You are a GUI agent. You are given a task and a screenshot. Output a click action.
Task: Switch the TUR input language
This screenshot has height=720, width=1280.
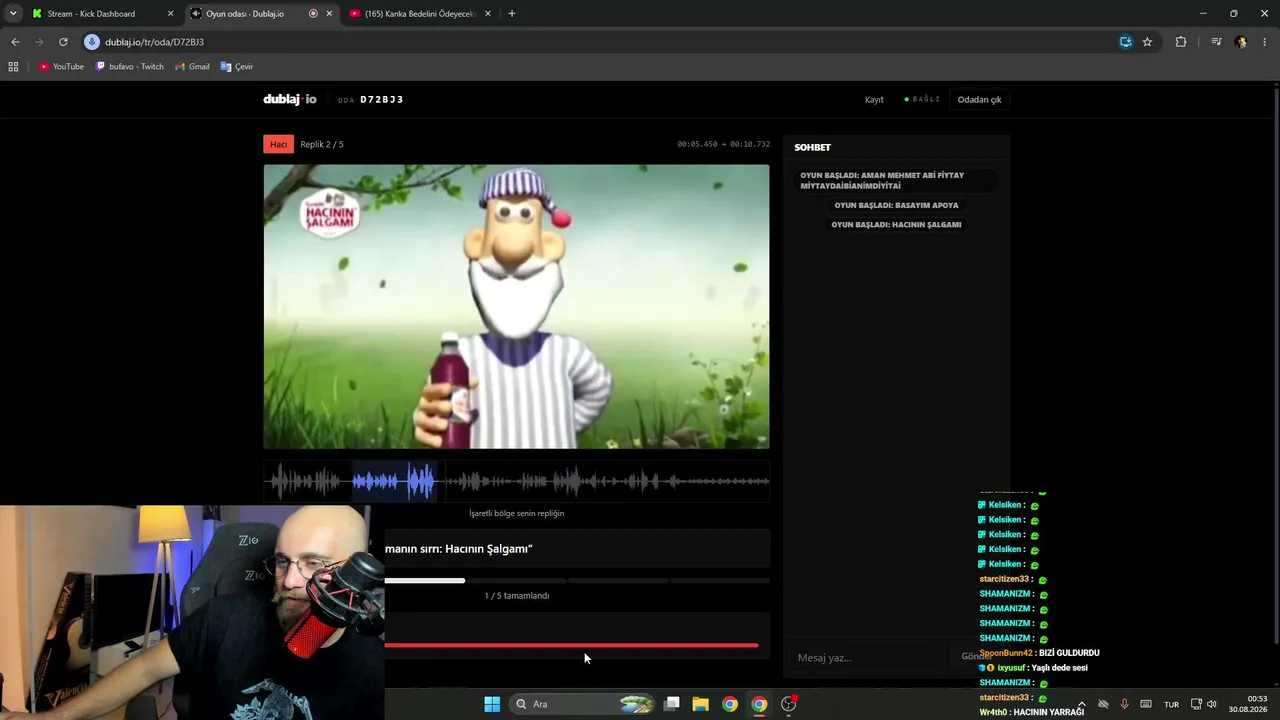click(x=1171, y=705)
